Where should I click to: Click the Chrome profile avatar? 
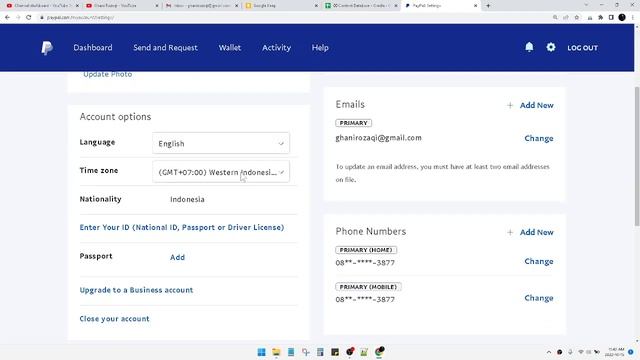tap(622, 18)
